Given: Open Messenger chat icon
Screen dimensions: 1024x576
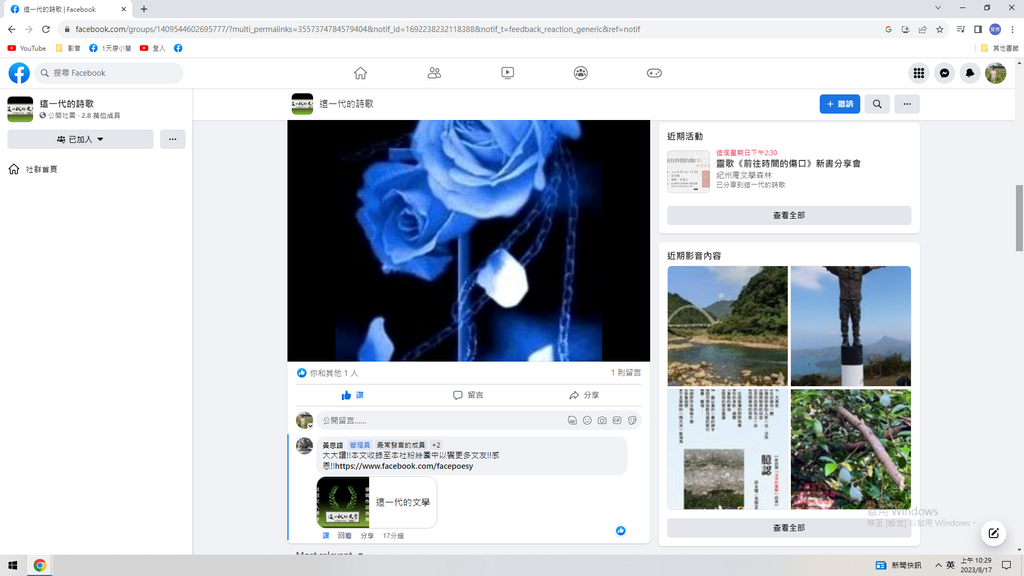Looking at the screenshot, I should 944,73.
